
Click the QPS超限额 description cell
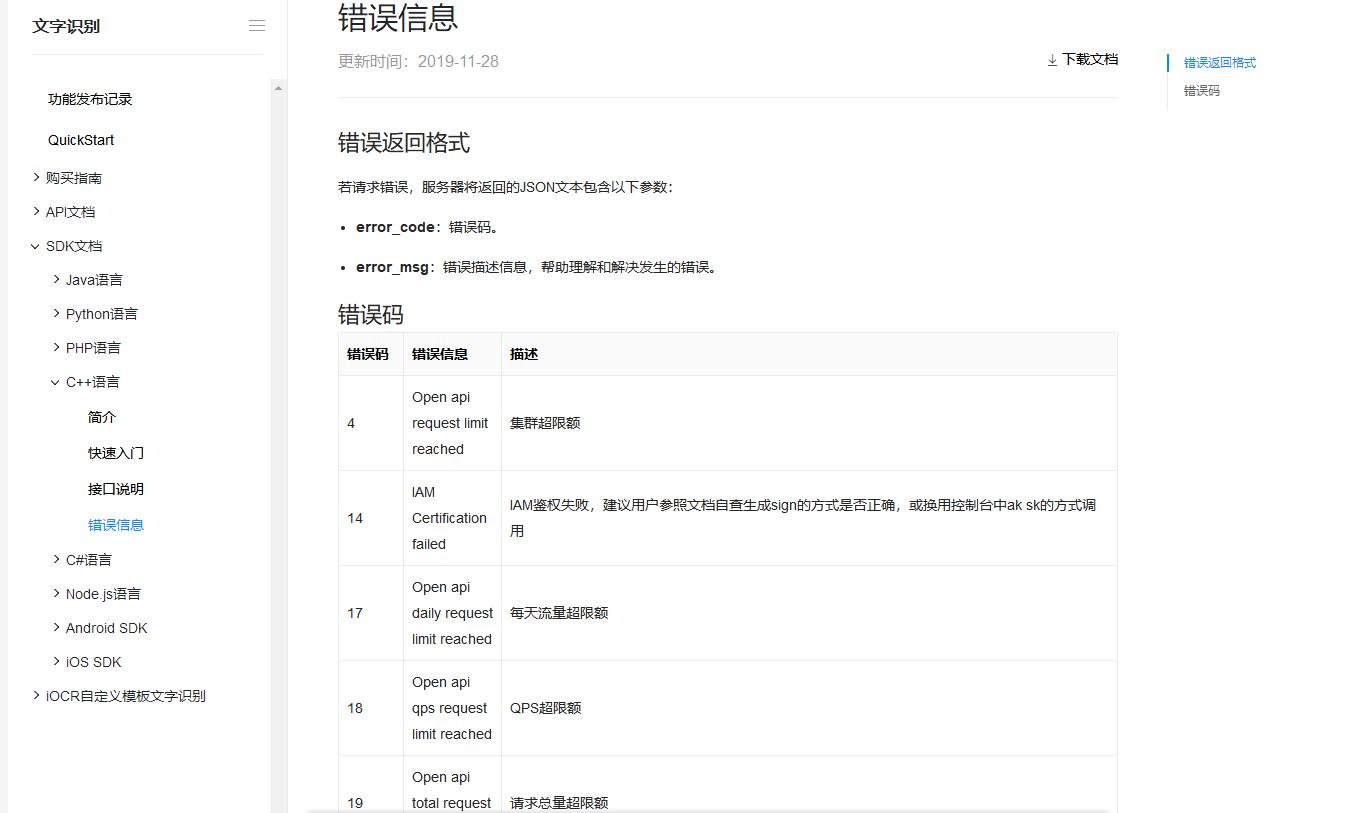pyautogui.click(x=809, y=708)
